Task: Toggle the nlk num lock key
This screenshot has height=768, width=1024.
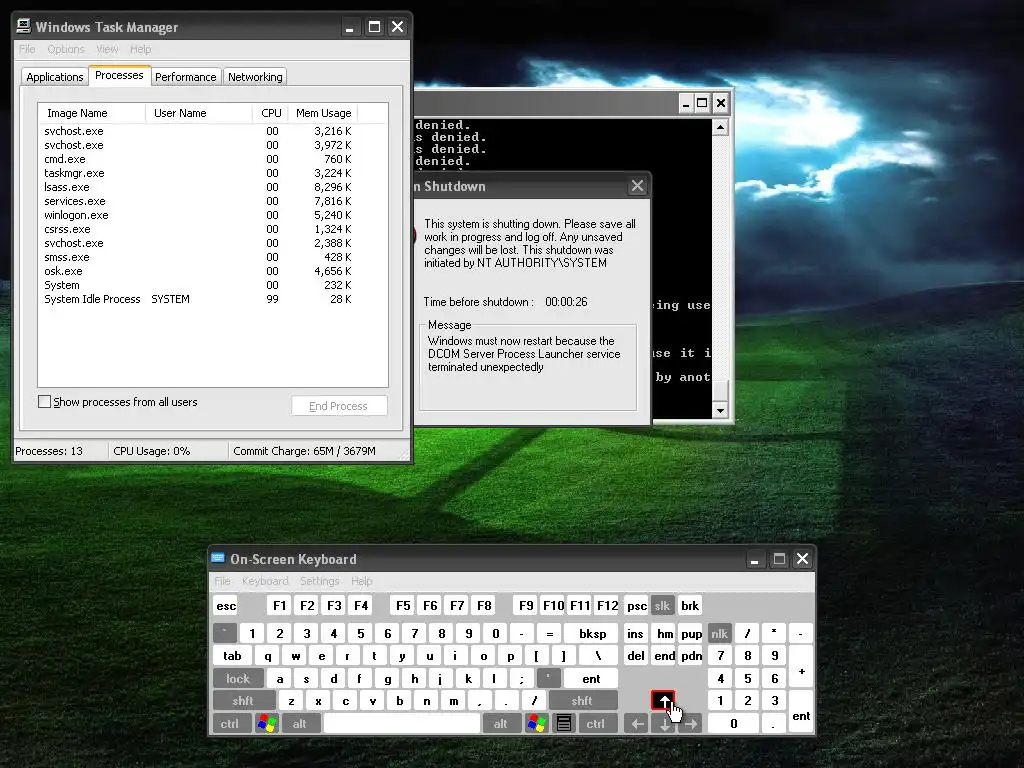Action: click(720, 633)
